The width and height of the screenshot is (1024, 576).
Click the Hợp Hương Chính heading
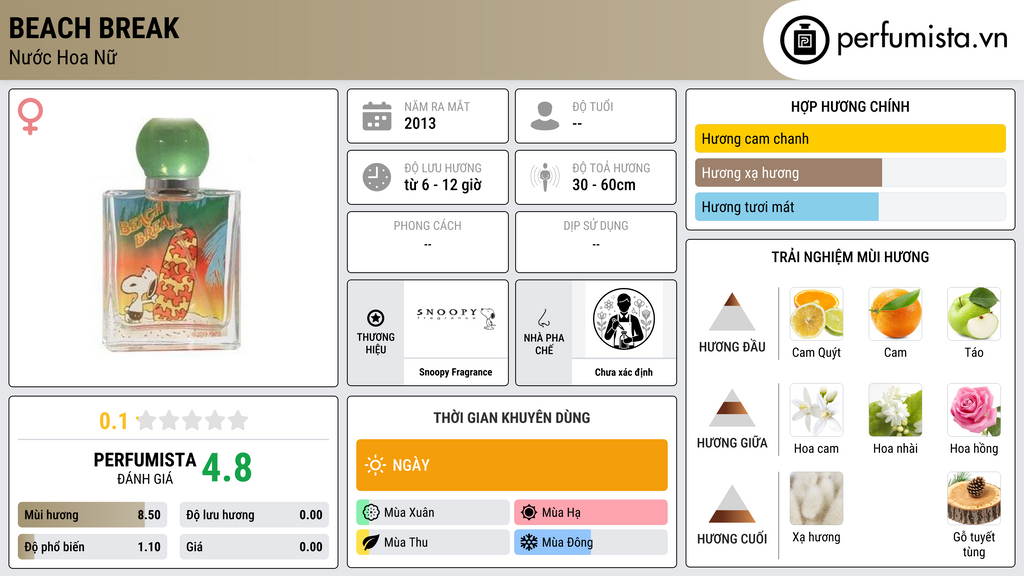point(850,106)
